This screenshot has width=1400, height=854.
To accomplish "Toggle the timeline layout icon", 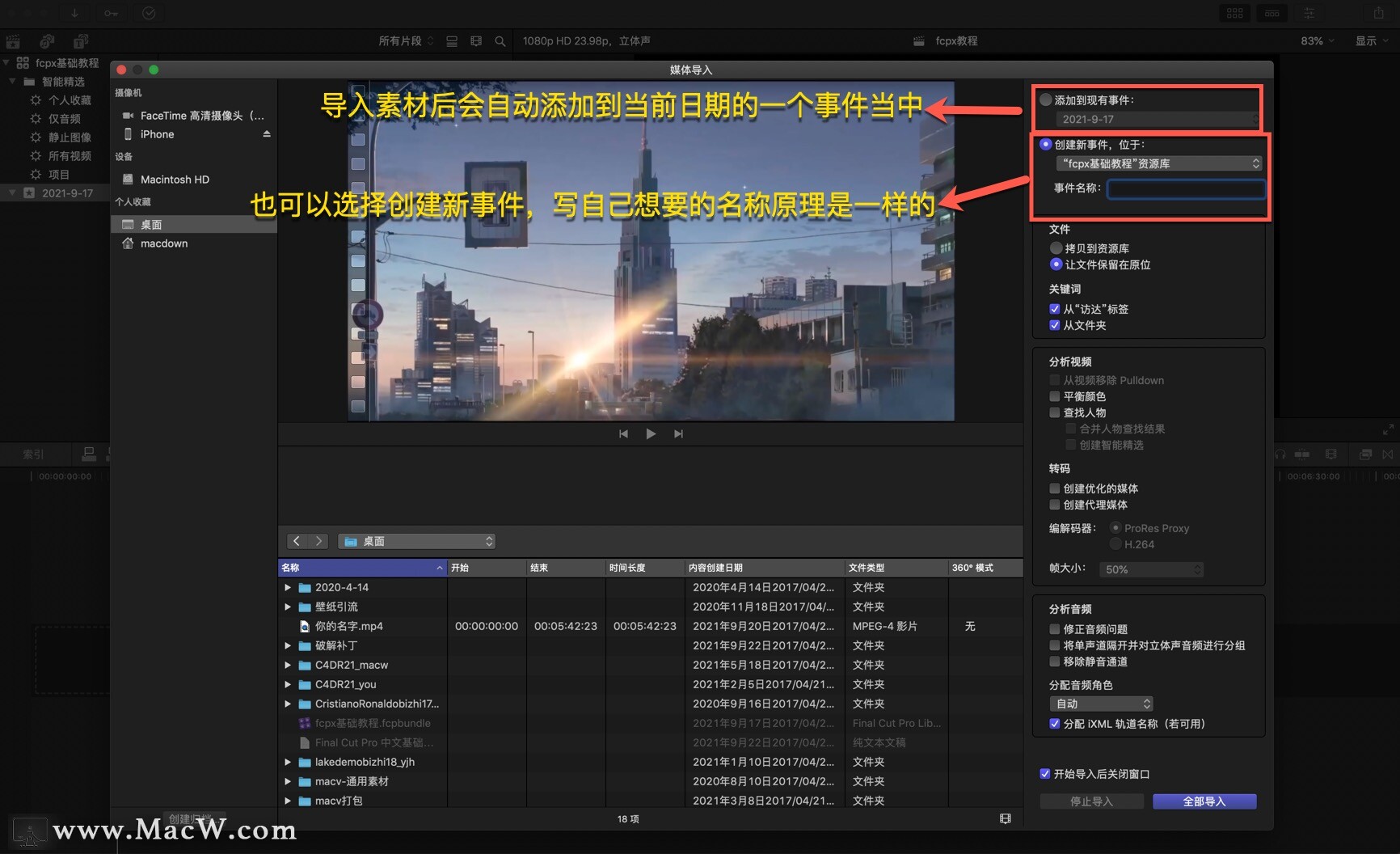I will [x=1271, y=13].
